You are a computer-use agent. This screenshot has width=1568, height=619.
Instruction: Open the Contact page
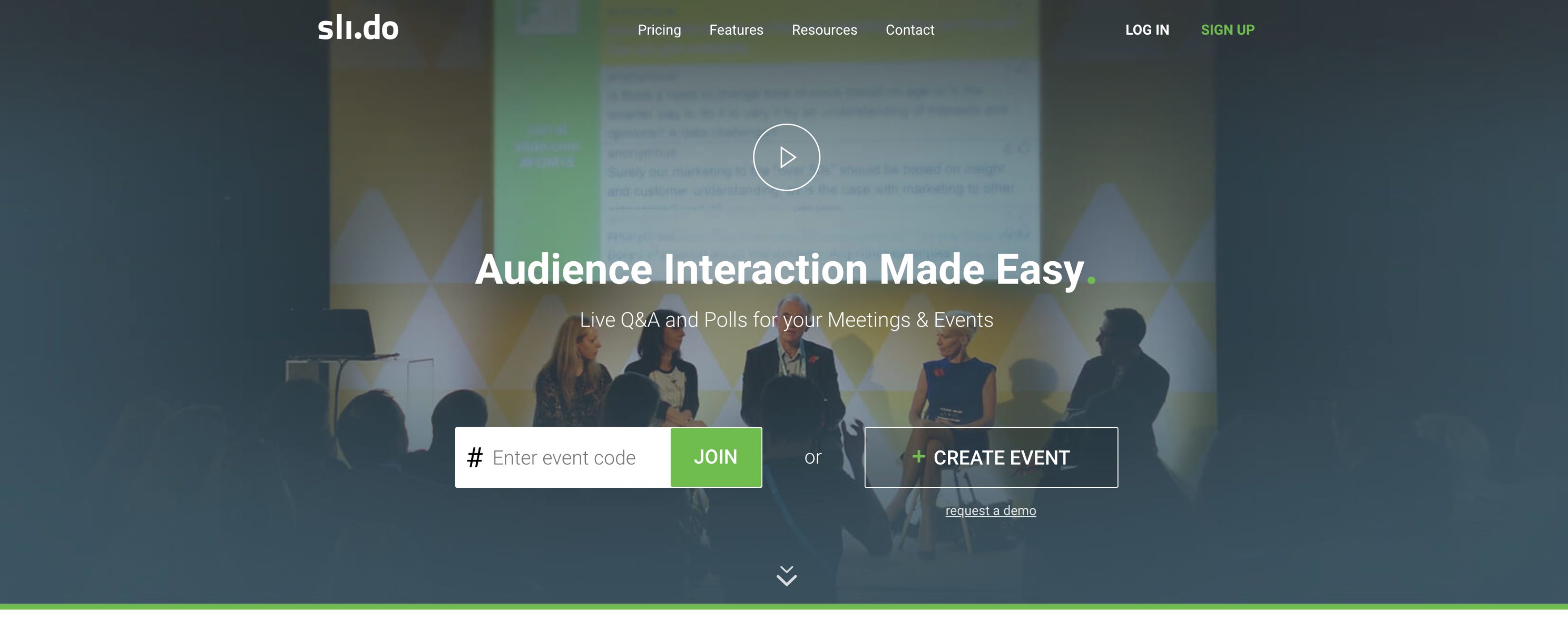point(909,30)
